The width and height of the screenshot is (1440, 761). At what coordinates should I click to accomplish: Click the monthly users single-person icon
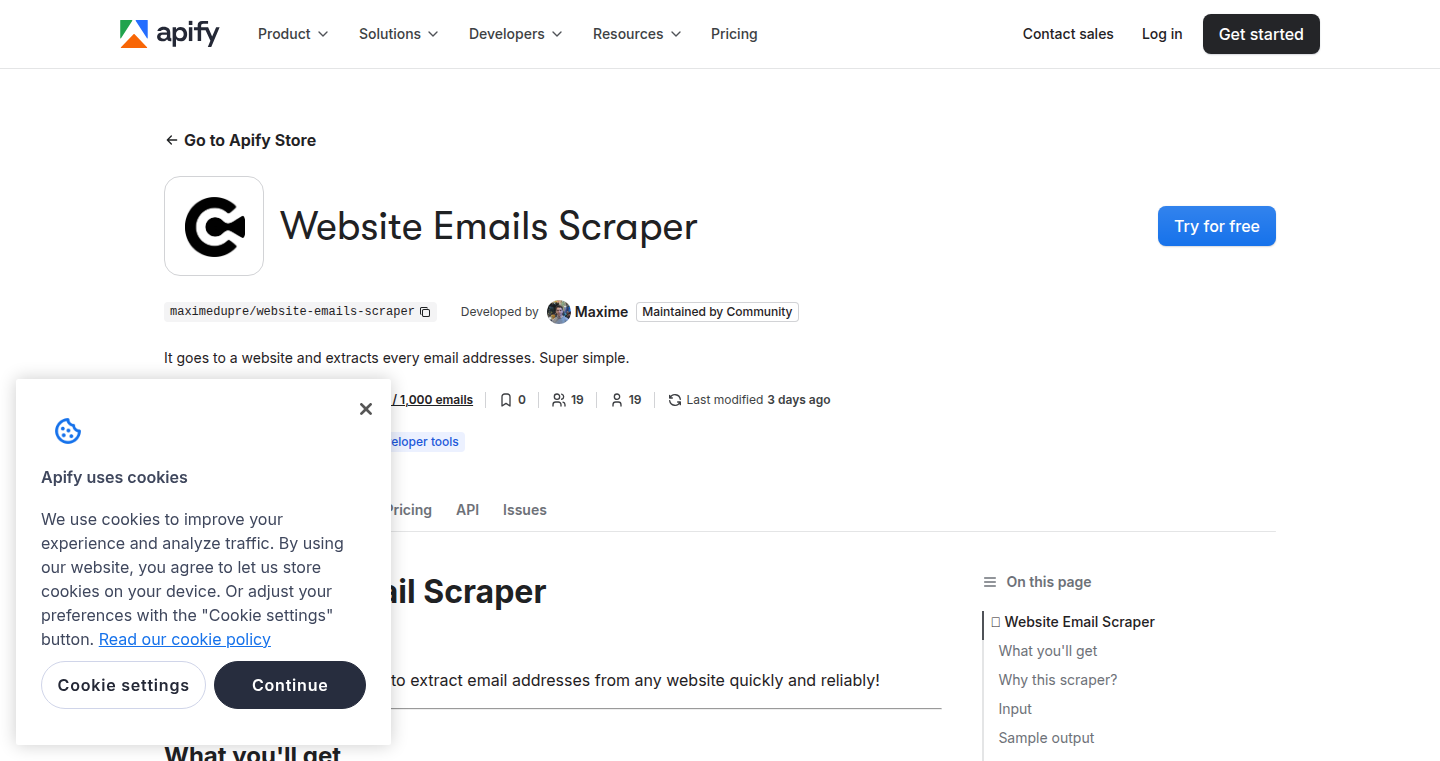(x=617, y=400)
